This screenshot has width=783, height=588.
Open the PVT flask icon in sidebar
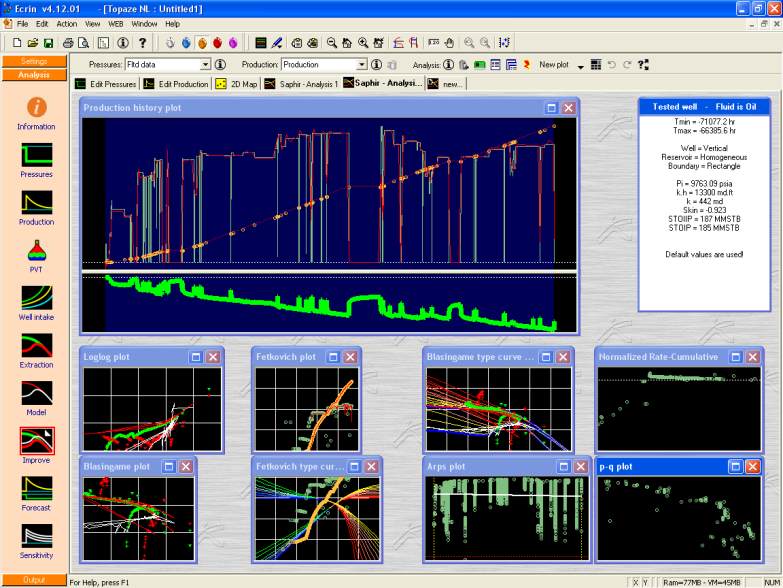[x=36, y=249]
